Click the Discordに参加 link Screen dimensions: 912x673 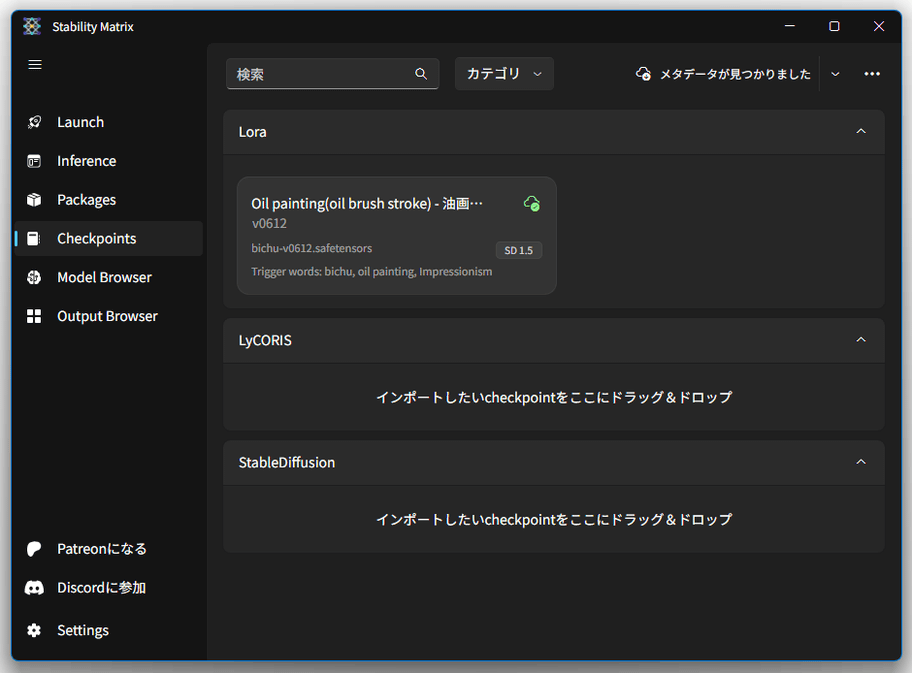(109, 588)
